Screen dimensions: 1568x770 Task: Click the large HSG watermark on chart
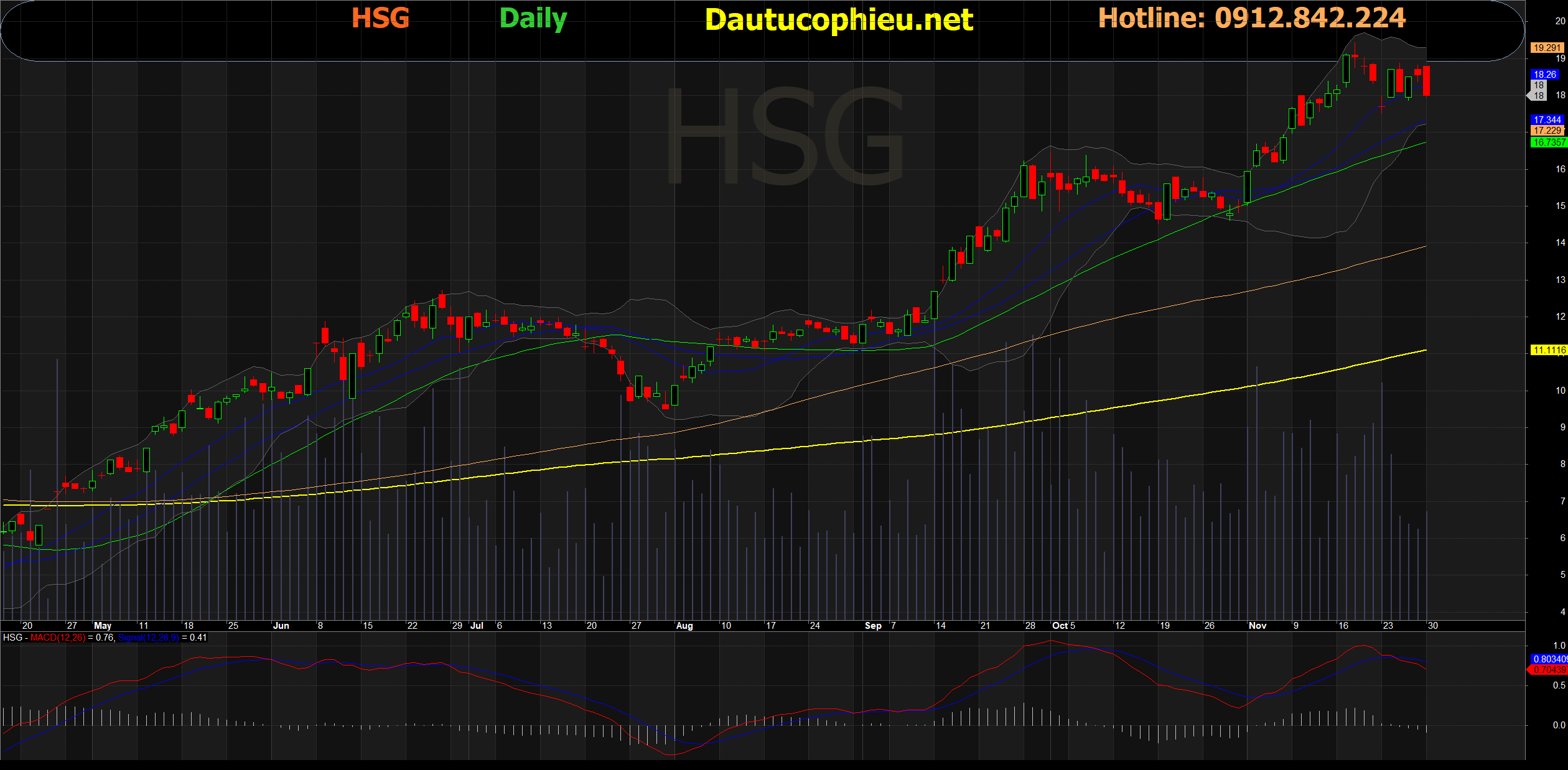[x=785, y=137]
